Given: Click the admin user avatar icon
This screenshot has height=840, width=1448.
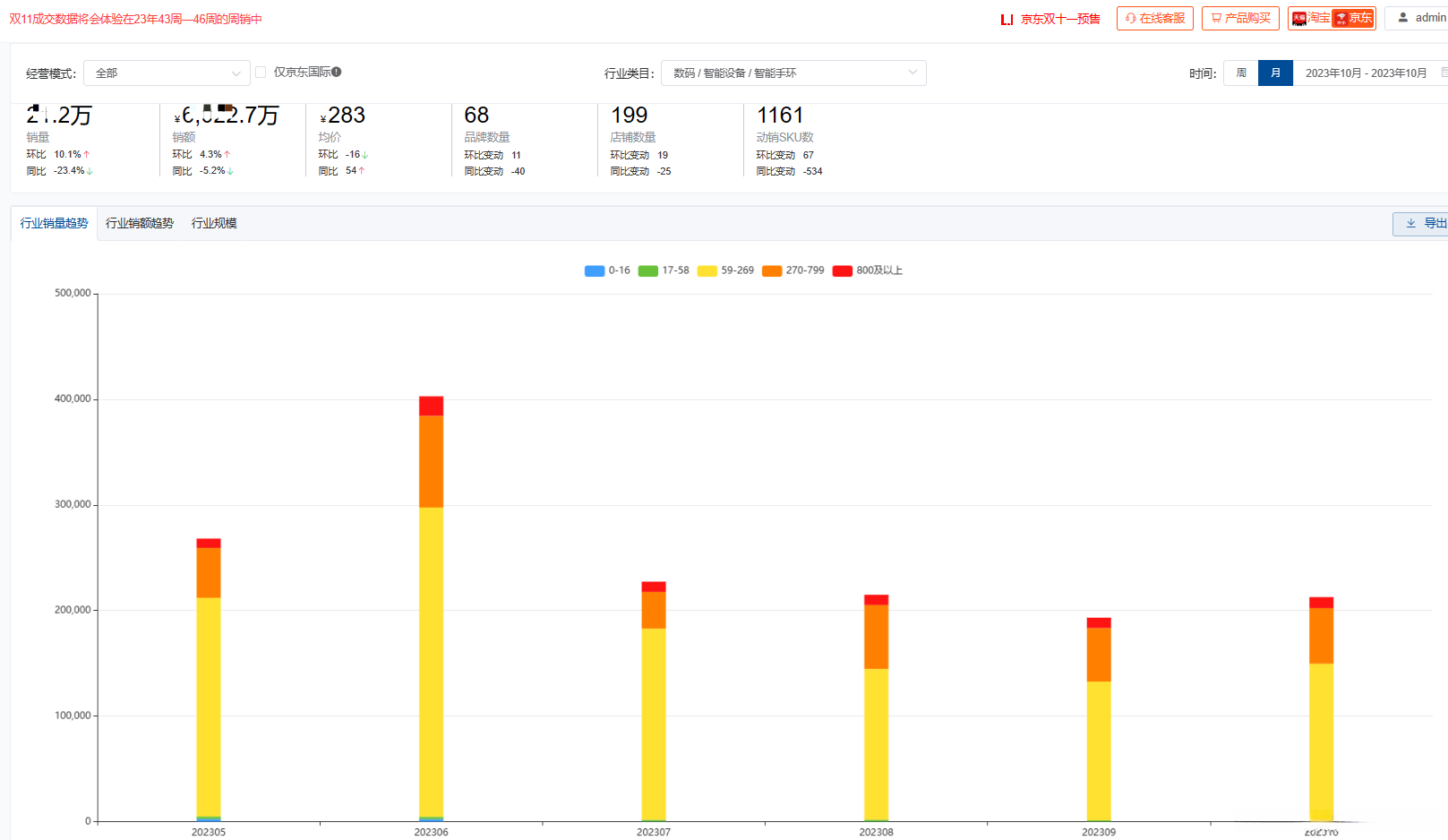Looking at the screenshot, I should coord(1403,17).
